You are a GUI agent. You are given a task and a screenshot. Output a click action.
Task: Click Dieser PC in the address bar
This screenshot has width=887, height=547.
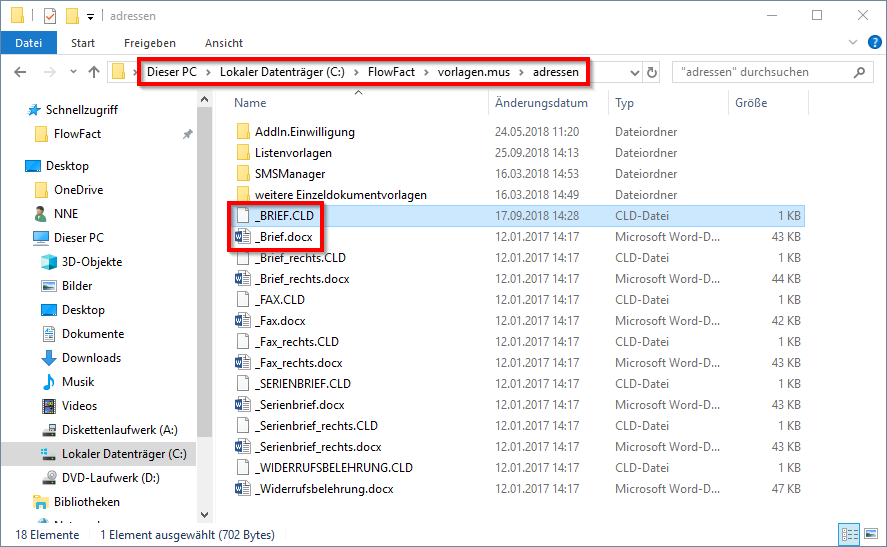(172, 72)
